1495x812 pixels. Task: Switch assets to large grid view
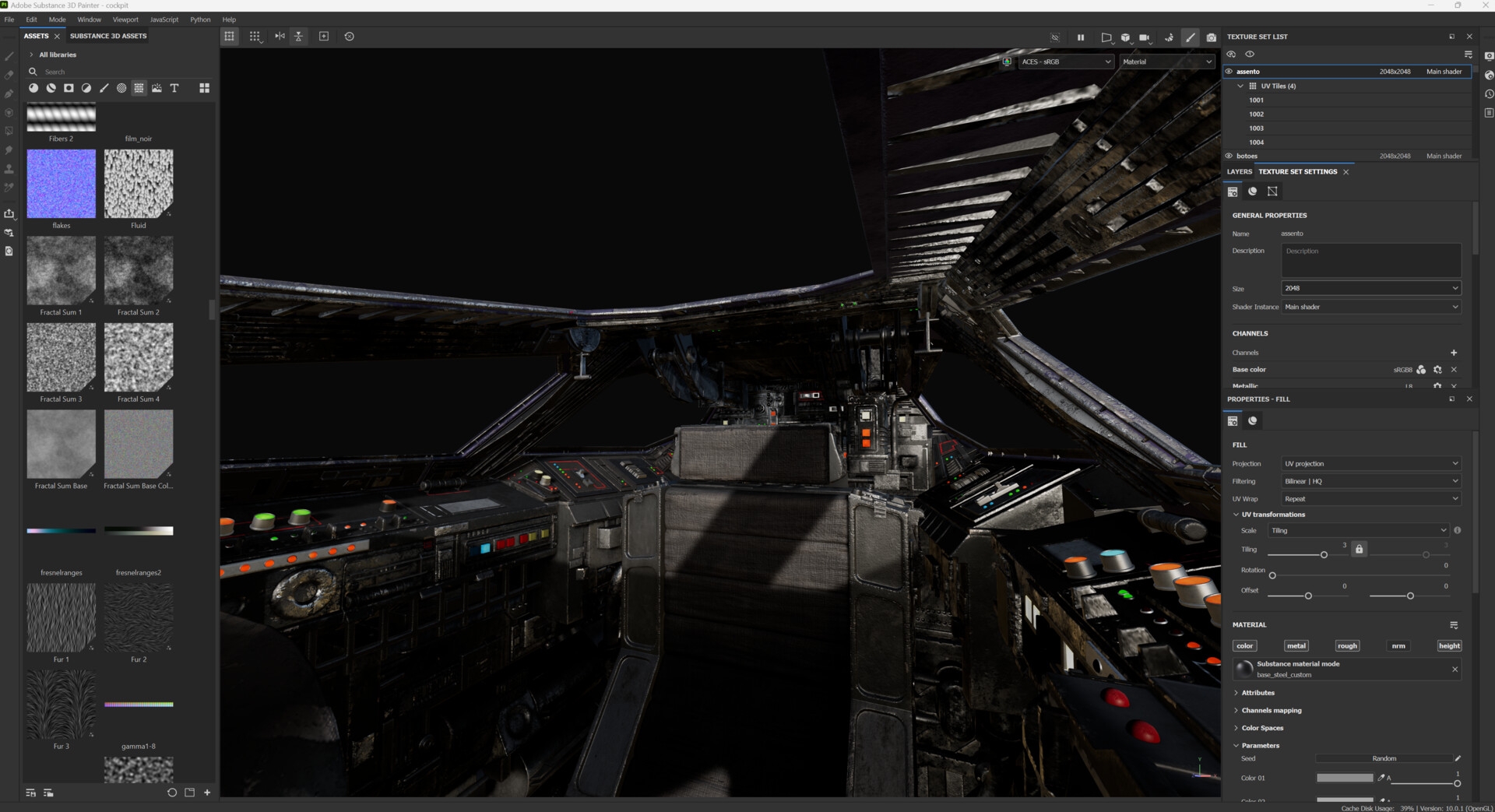tap(205, 88)
